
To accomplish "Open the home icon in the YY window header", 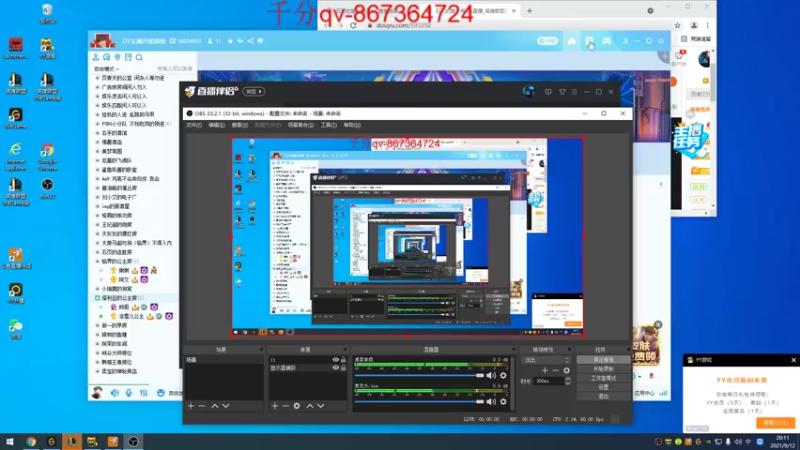I will tap(571, 41).
